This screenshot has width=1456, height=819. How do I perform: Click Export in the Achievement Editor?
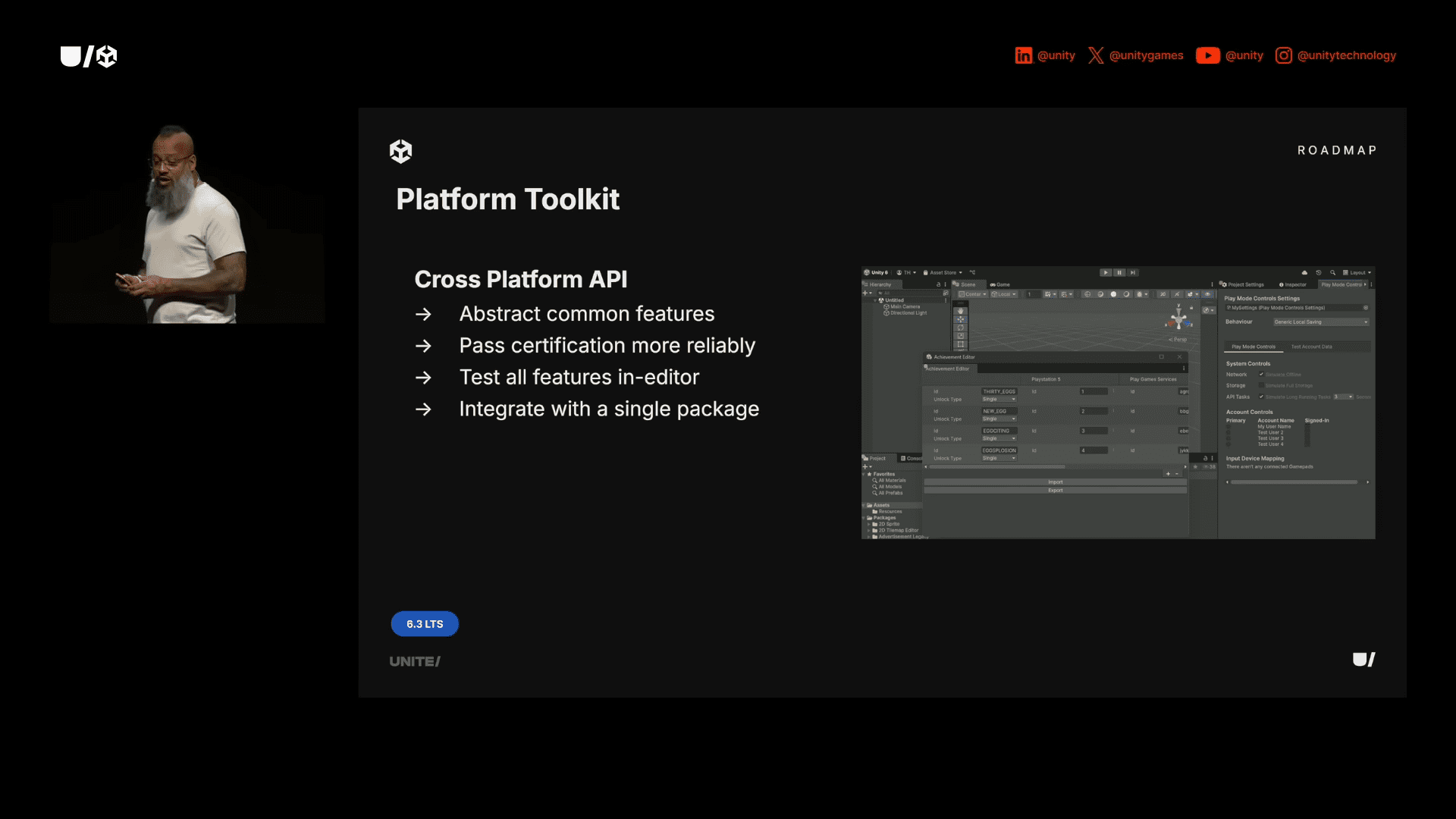click(1055, 490)
